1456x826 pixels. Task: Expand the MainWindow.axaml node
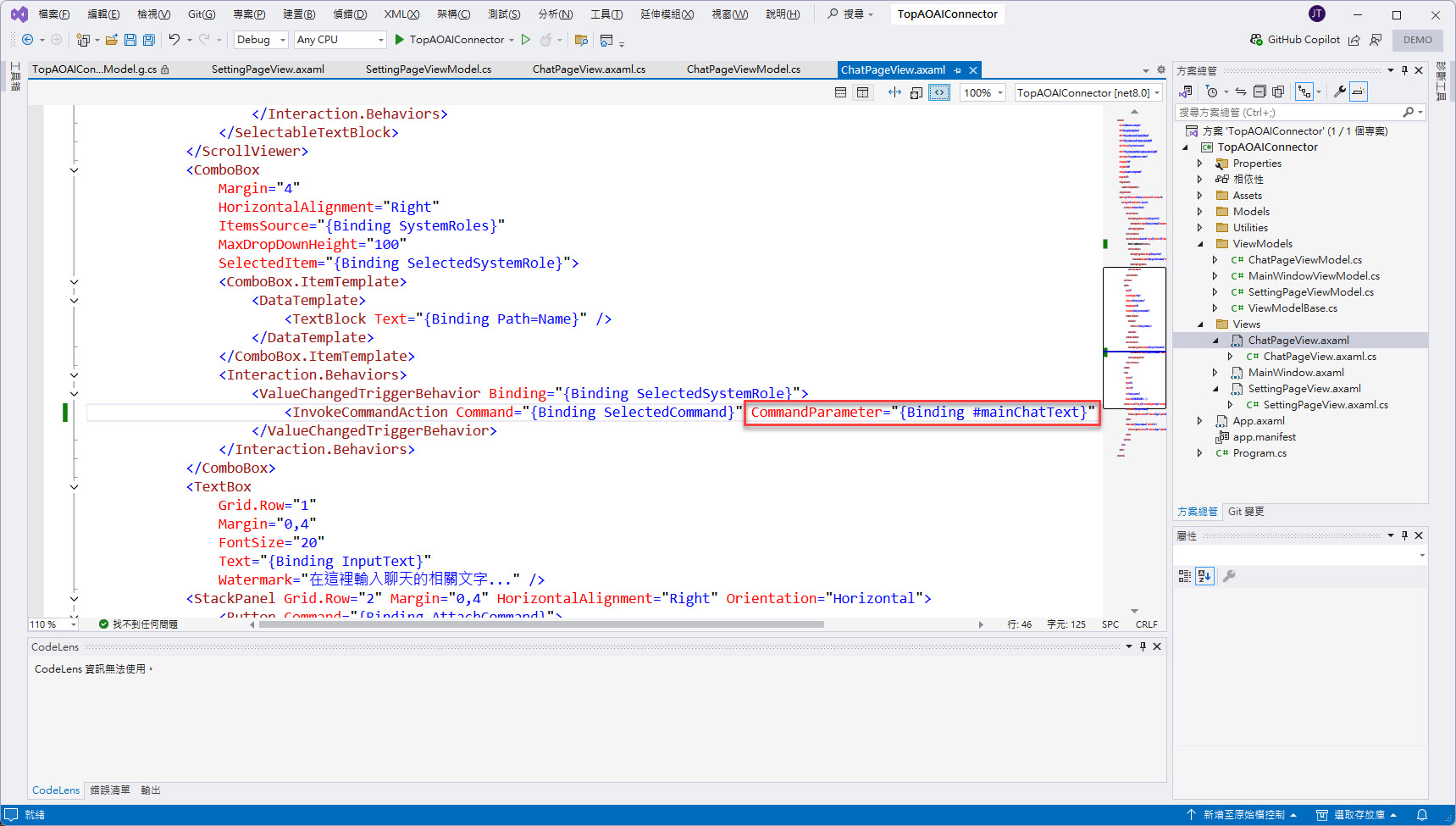coord(1215,373)
